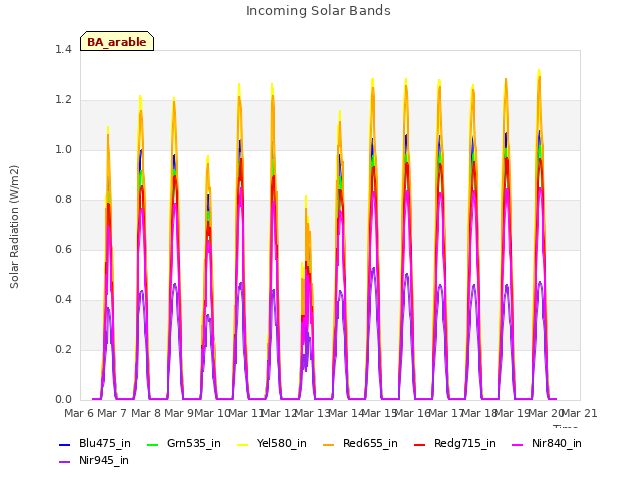Click the 1.0 y-axis tick label
The image size is (640, 480).
[63, 150]
